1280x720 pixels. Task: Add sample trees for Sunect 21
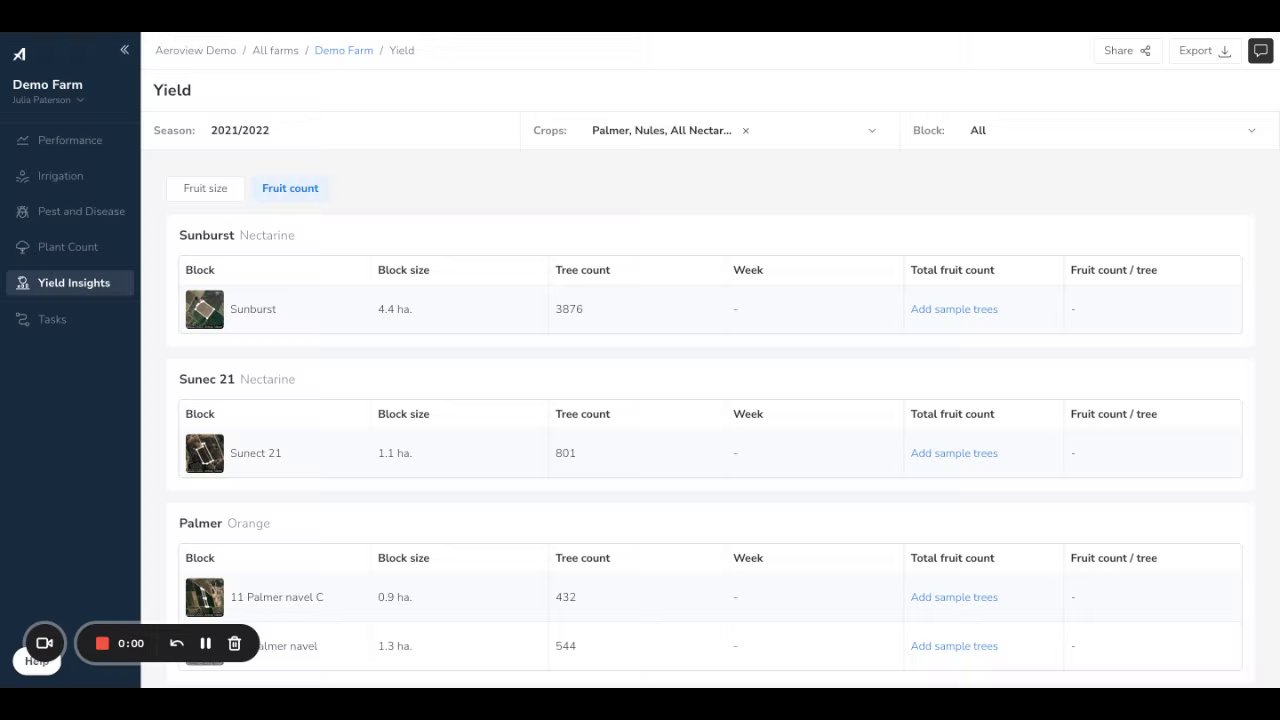tap(954, 453)
